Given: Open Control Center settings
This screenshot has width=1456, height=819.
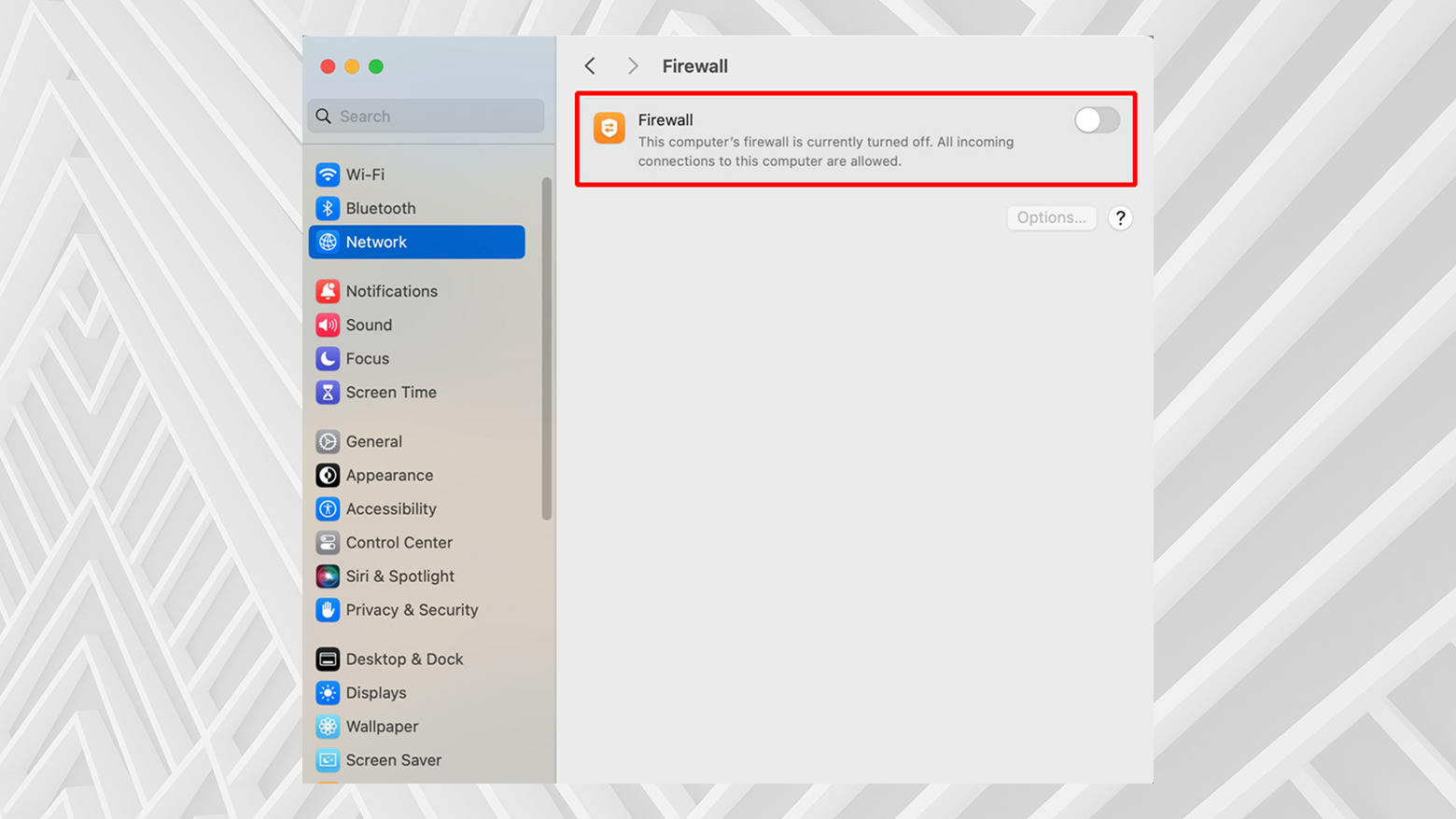Looking at the screenshot, I should coord(399,542).
